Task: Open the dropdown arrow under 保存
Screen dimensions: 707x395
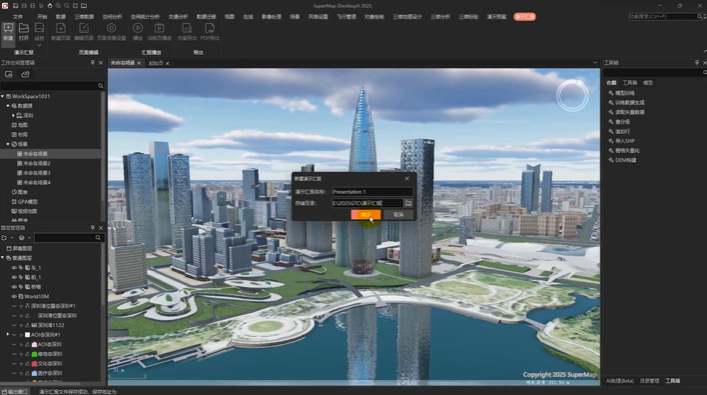Action: (39, 45)
